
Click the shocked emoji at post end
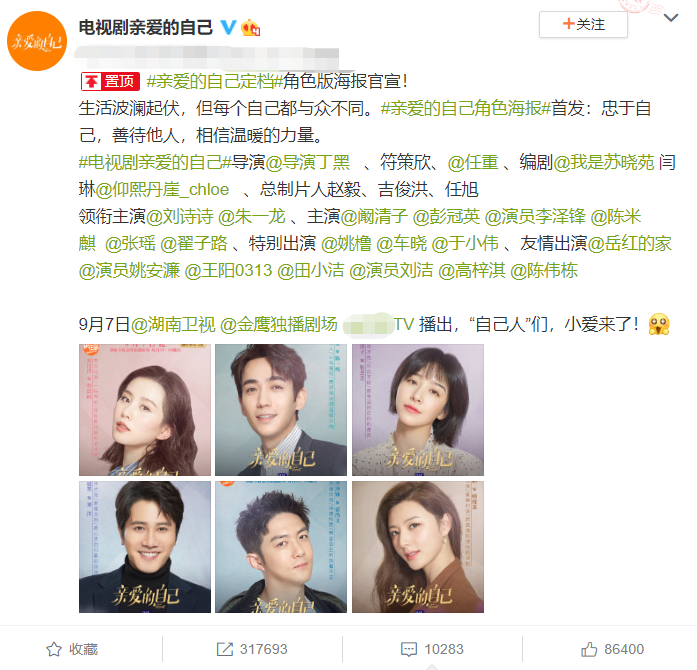coord(659,324)
